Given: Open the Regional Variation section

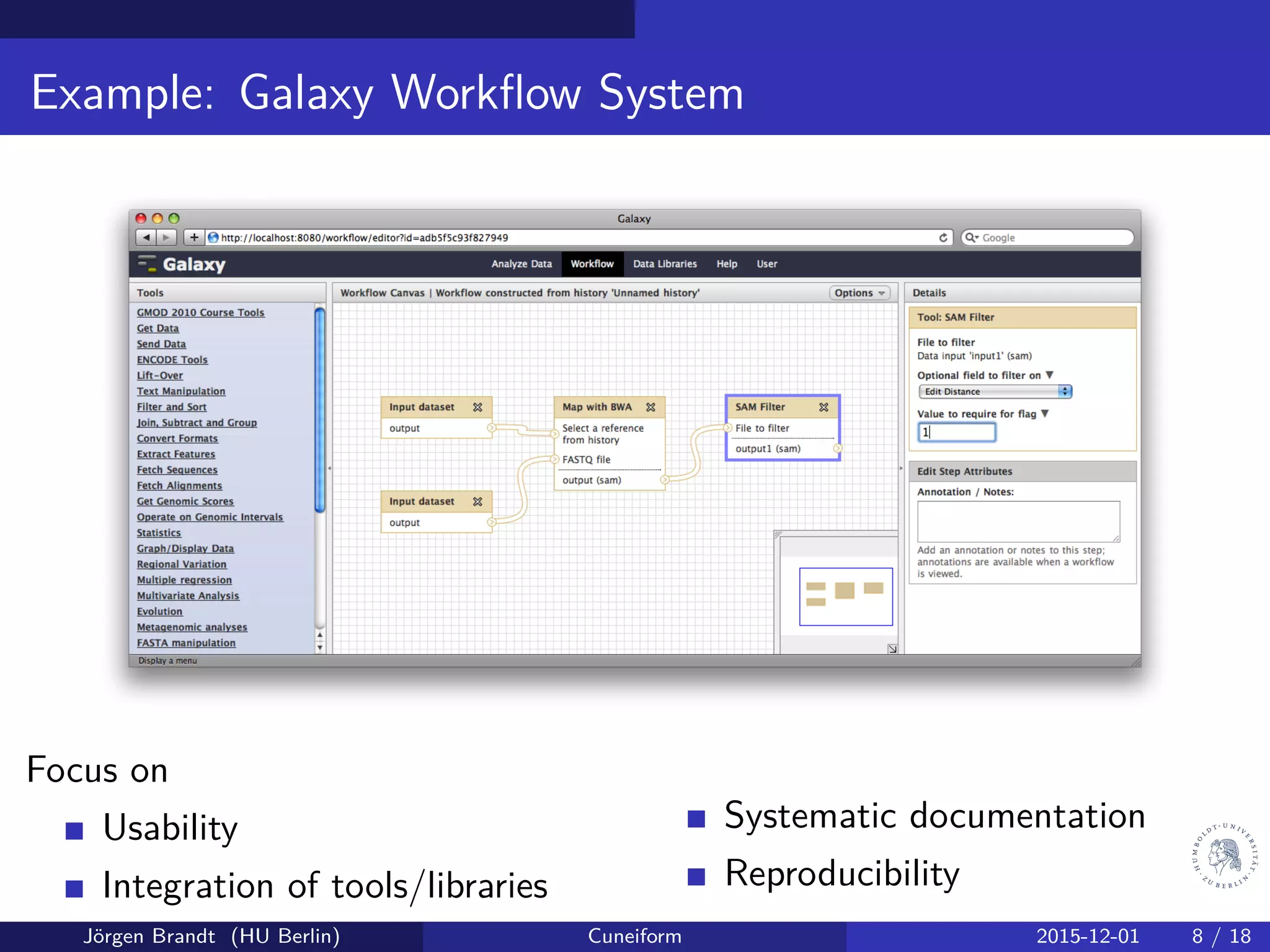Looking at the screenshot, I should coord(182,564).
